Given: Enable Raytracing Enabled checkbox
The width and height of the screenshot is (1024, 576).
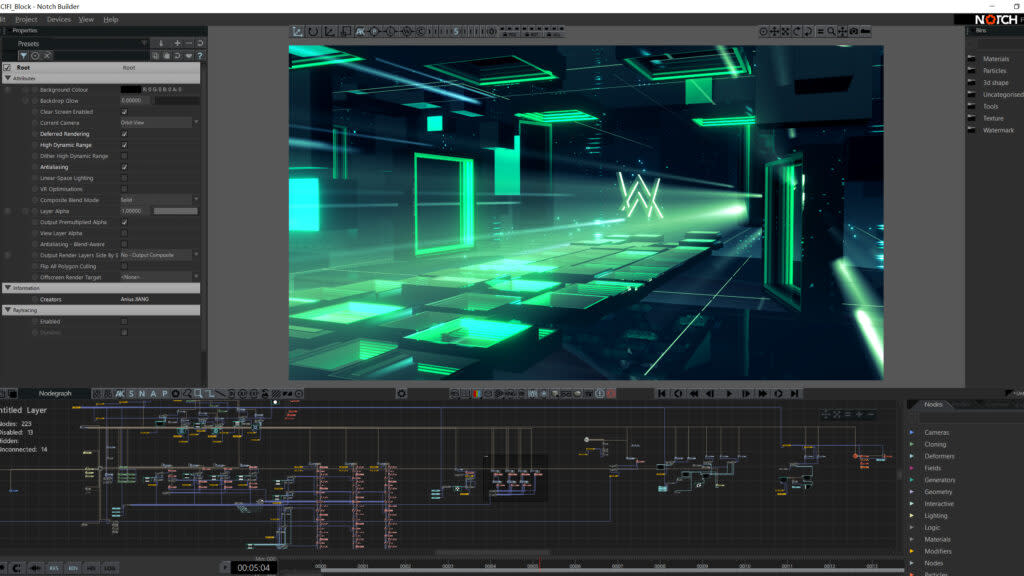Looking at the screenshot, I should pyautogui.click(x=124, y=321).
